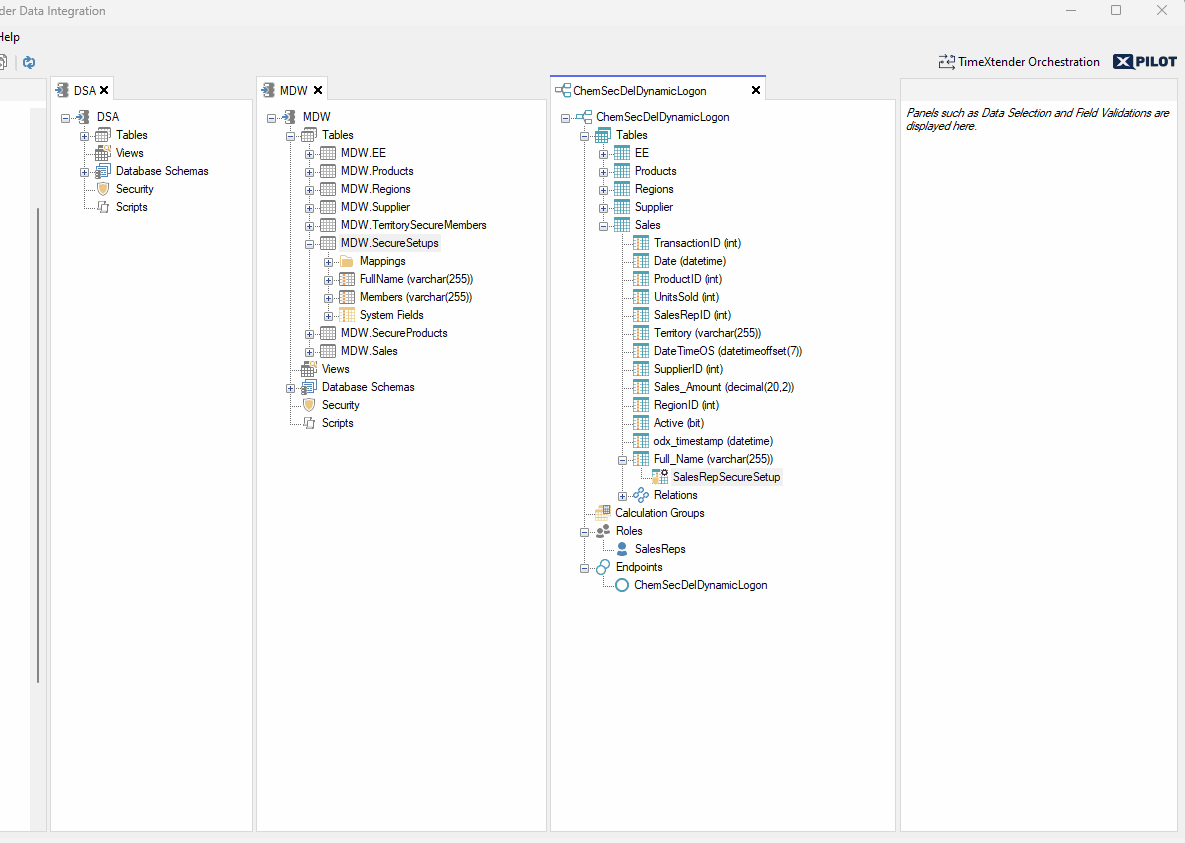Screen dimensions: 1185x843
Task: Expand the Relations node under Sales
Action: tap(622, 497)
